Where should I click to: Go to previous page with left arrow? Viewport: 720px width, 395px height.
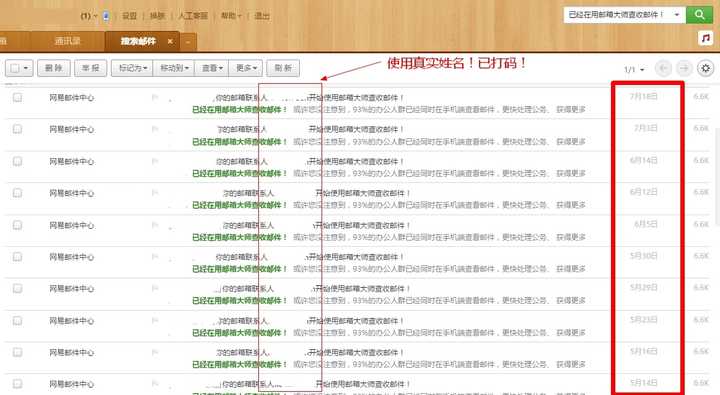pyautogui.click(x=663, y=68)
